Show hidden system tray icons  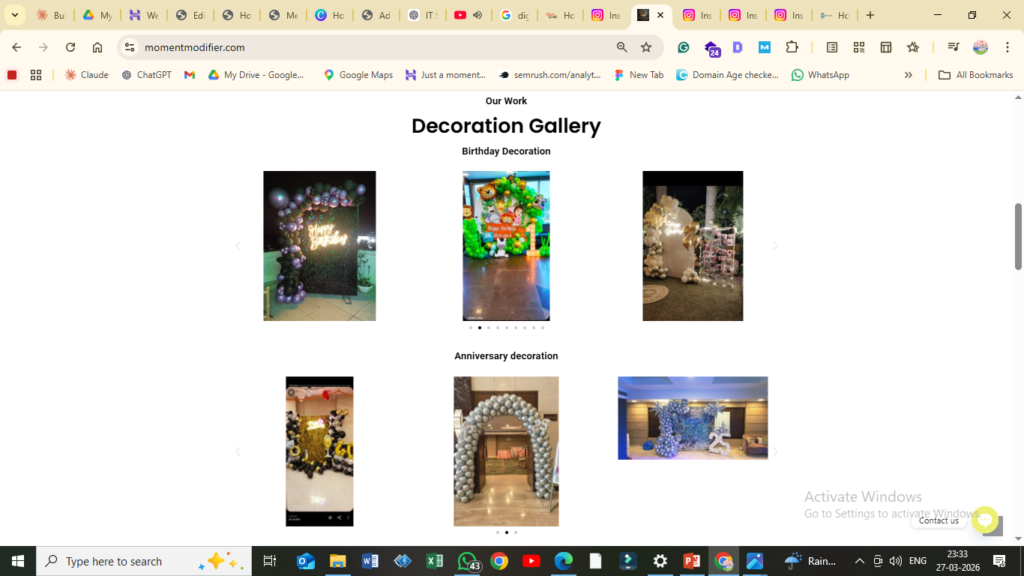858,561
